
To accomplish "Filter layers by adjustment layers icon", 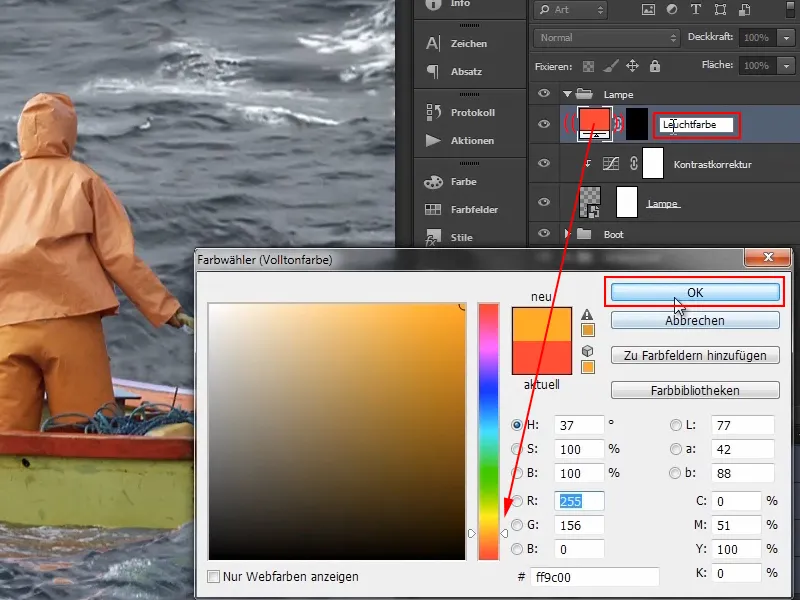I will pyautogui.click(x=672, y=9).
